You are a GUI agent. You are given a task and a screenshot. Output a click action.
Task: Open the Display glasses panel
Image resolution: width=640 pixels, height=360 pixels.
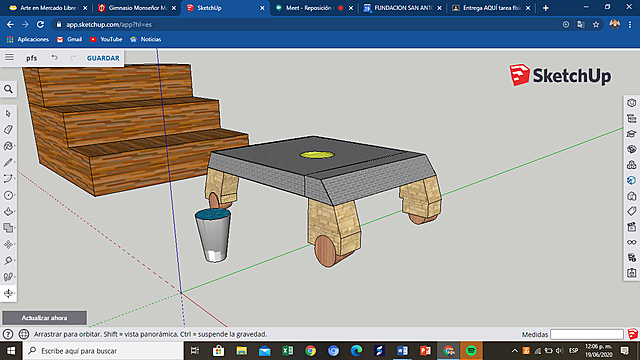point(631,242)
